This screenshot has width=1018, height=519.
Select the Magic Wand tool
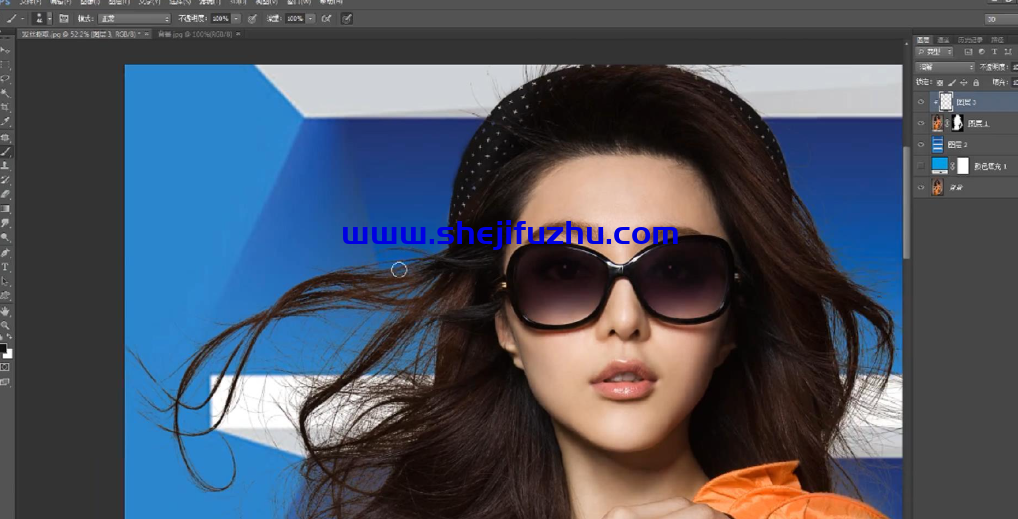click(6, 93)
